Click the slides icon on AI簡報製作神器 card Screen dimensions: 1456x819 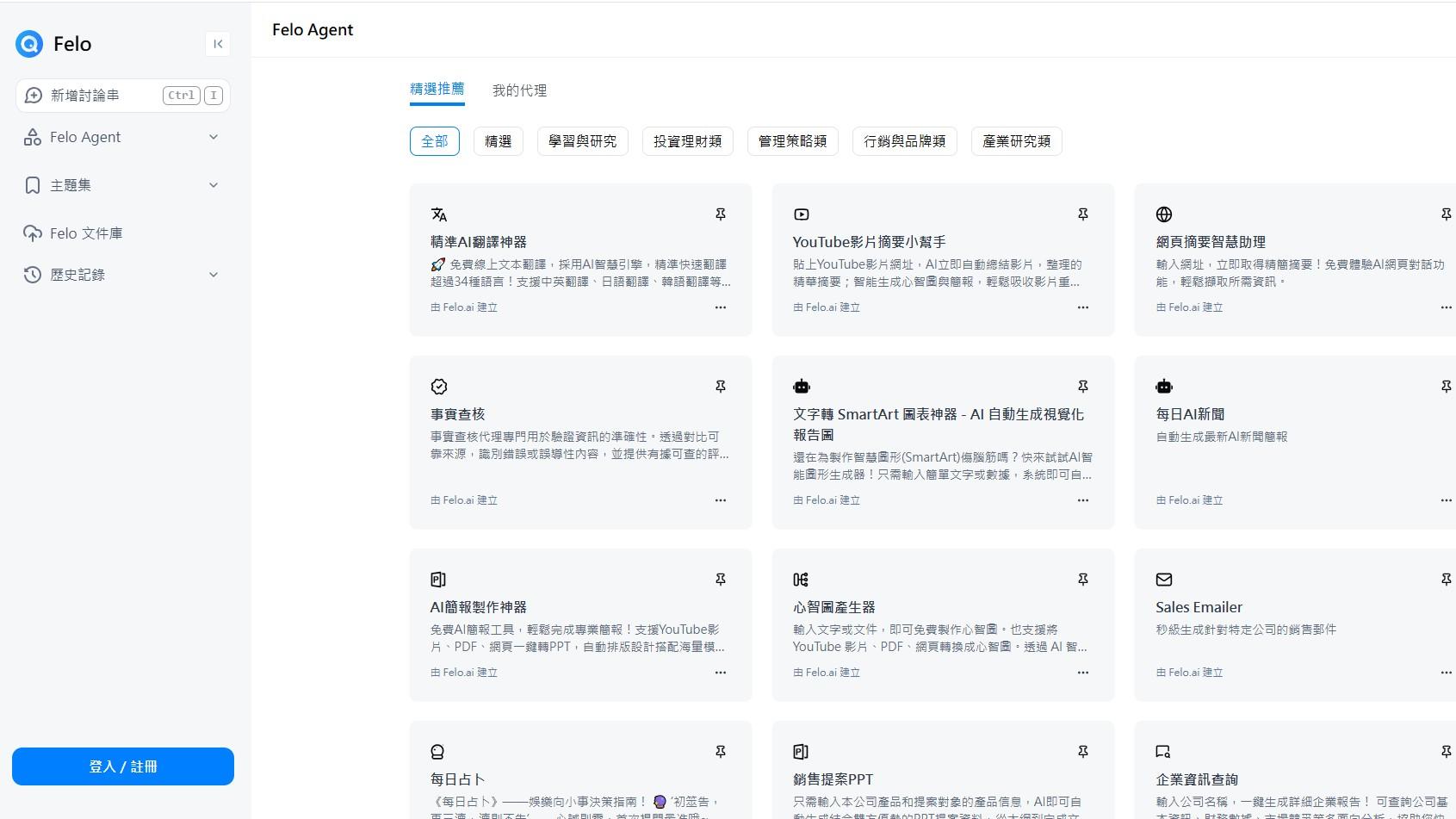point(438,580)
